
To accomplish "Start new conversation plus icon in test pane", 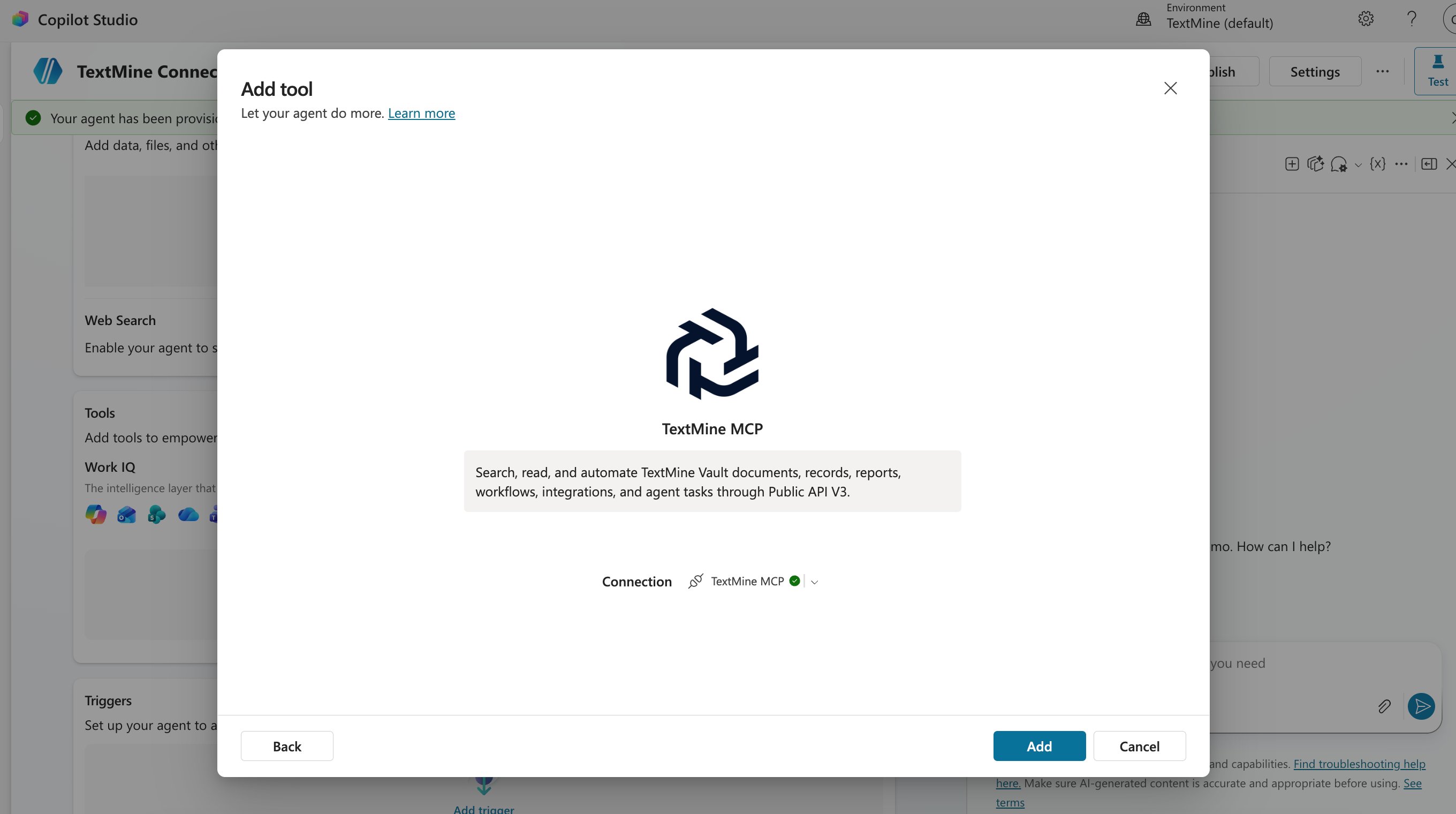I will (x=1292, y=164).
